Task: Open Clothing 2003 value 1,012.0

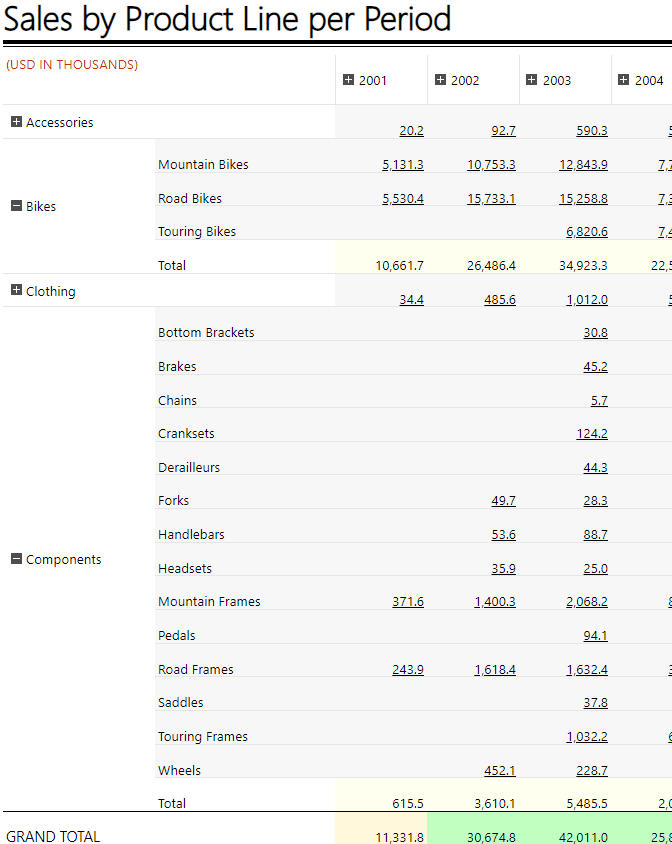Action: (x=587, y=299)
